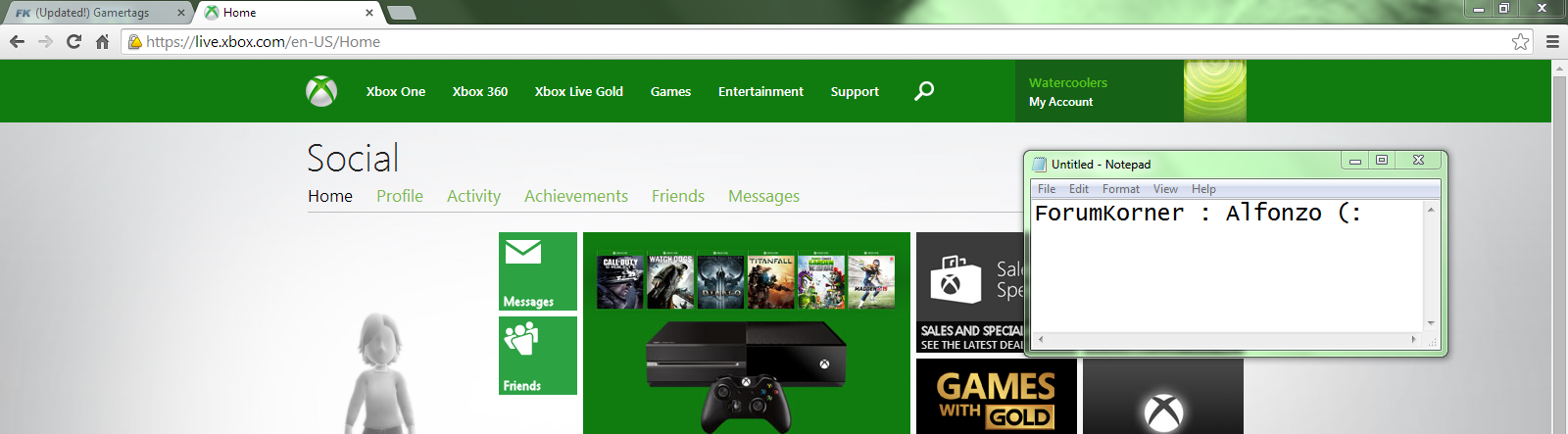Go to the Messages tab link
1568x434 pixels.
(763, 196)
